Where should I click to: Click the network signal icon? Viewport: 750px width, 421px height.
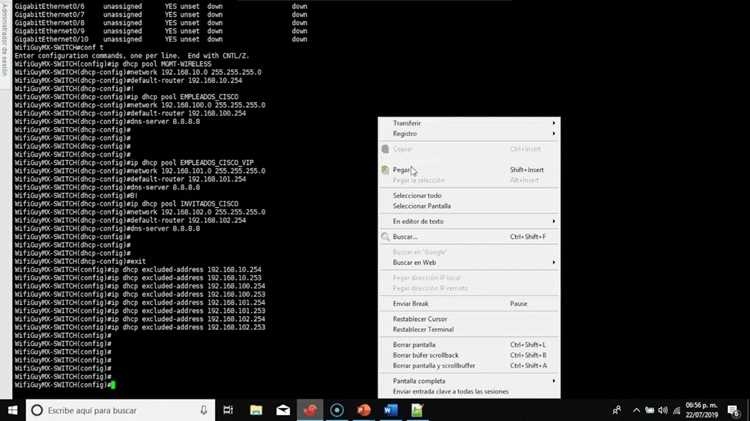click(x=677, y=410)
